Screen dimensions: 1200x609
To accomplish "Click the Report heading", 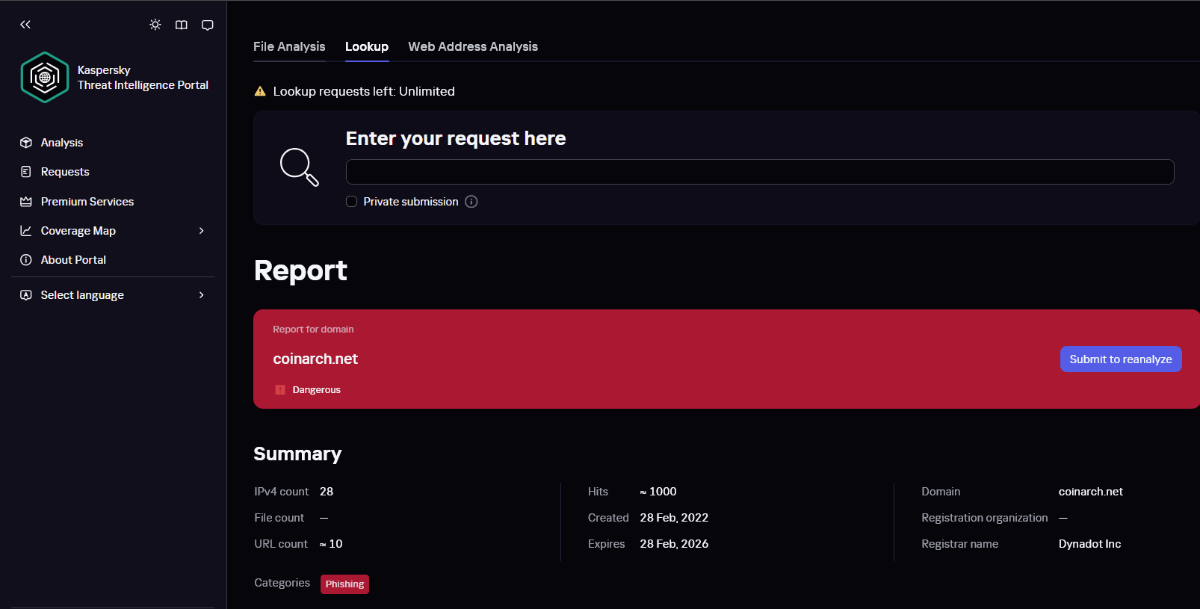I will tap(300, 270).
